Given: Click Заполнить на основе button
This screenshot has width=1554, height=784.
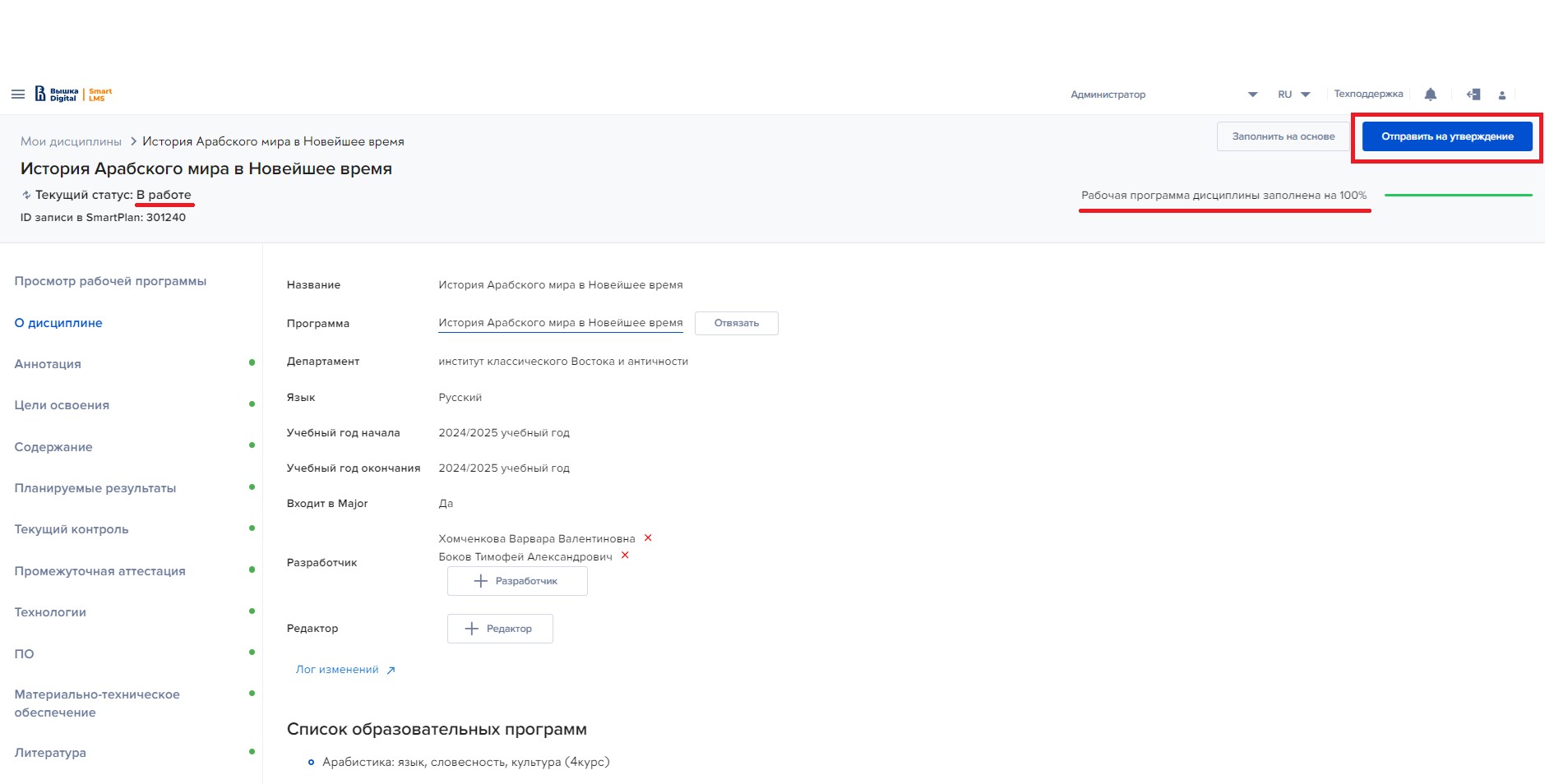Looking at the screenshot, I should click(x=1283, y=136).
